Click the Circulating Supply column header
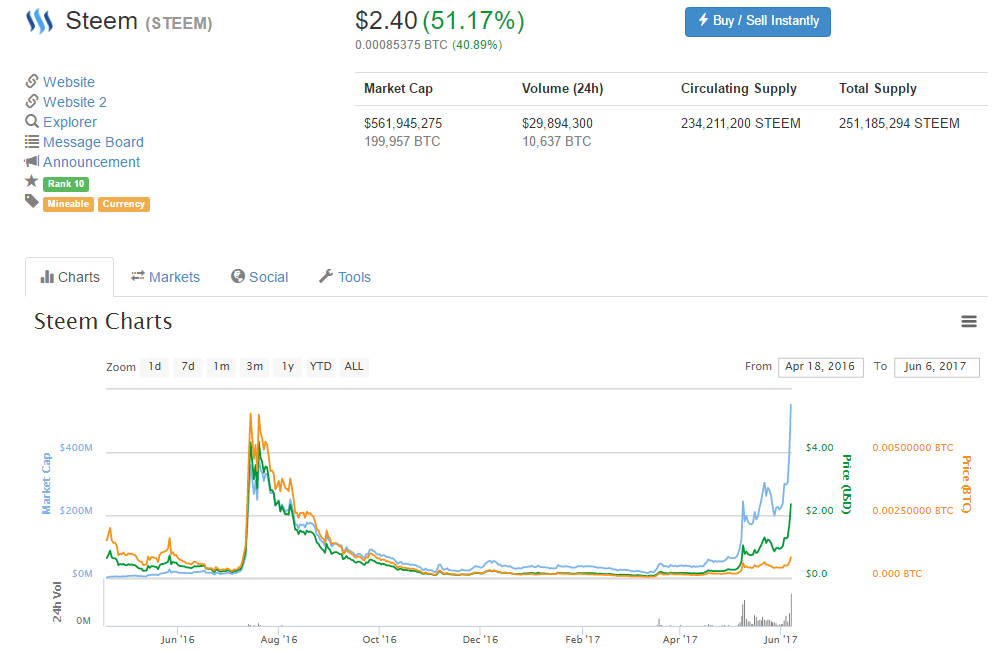Screen dimensions: 999x652 click(738, 89)
